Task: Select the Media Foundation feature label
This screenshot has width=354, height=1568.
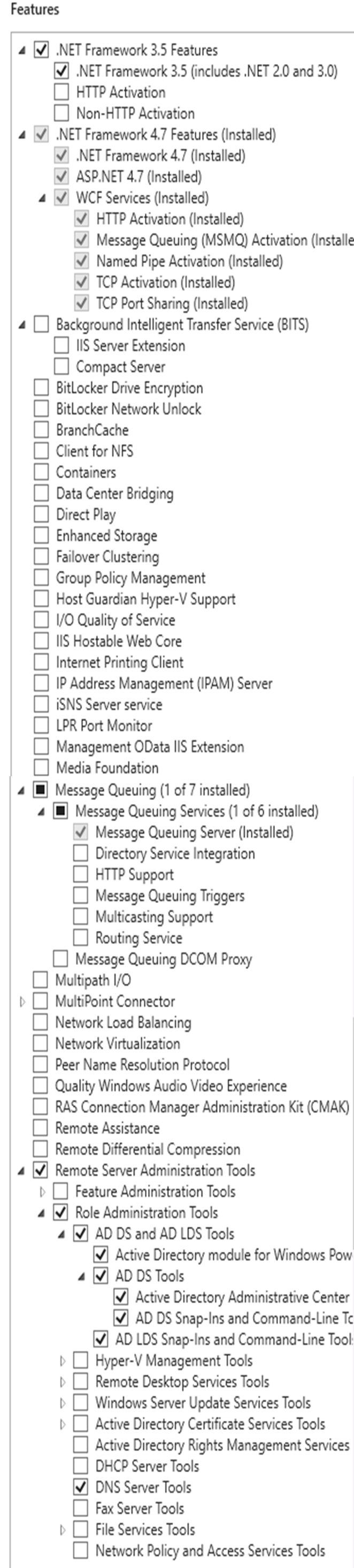Action: pos(107,768)
